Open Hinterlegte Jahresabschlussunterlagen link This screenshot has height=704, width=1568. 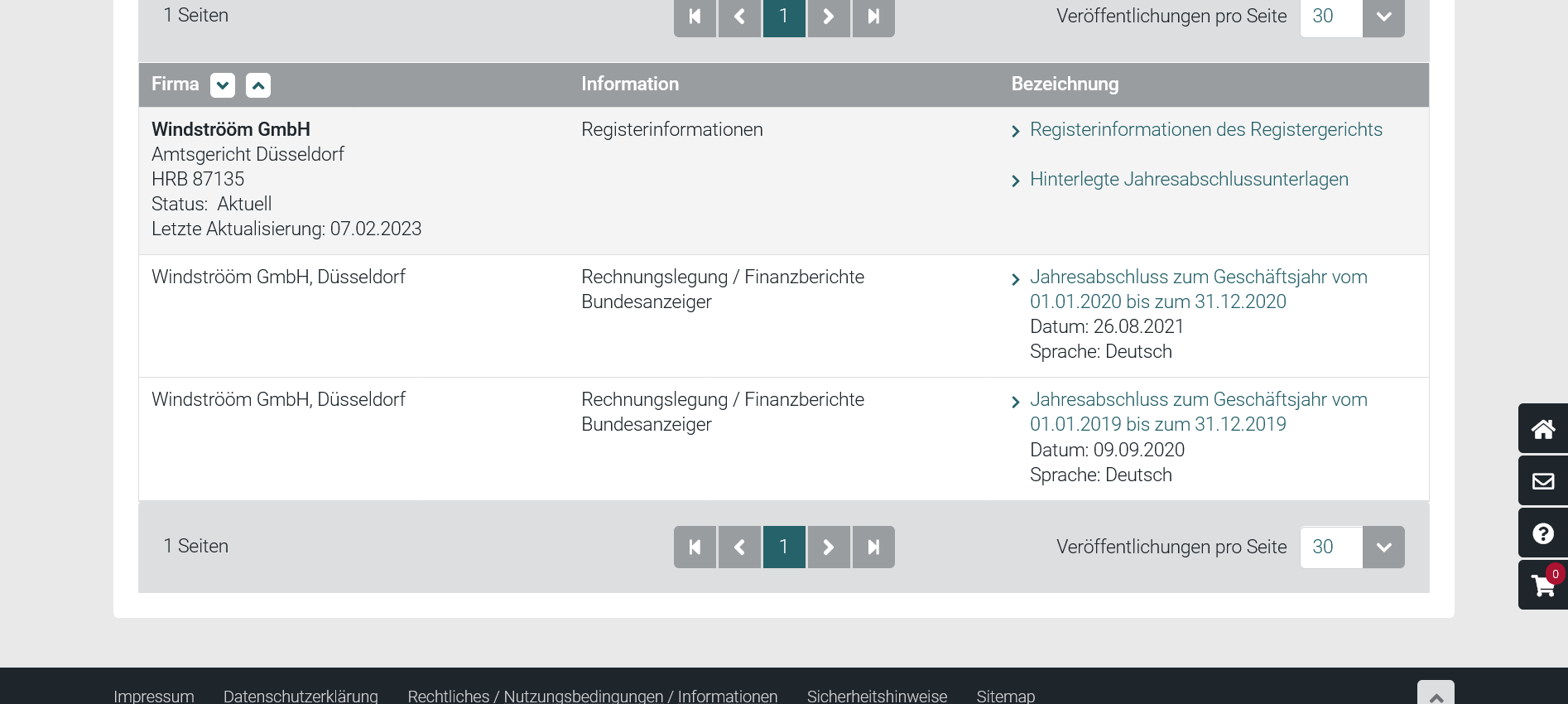coord(1189,180)
